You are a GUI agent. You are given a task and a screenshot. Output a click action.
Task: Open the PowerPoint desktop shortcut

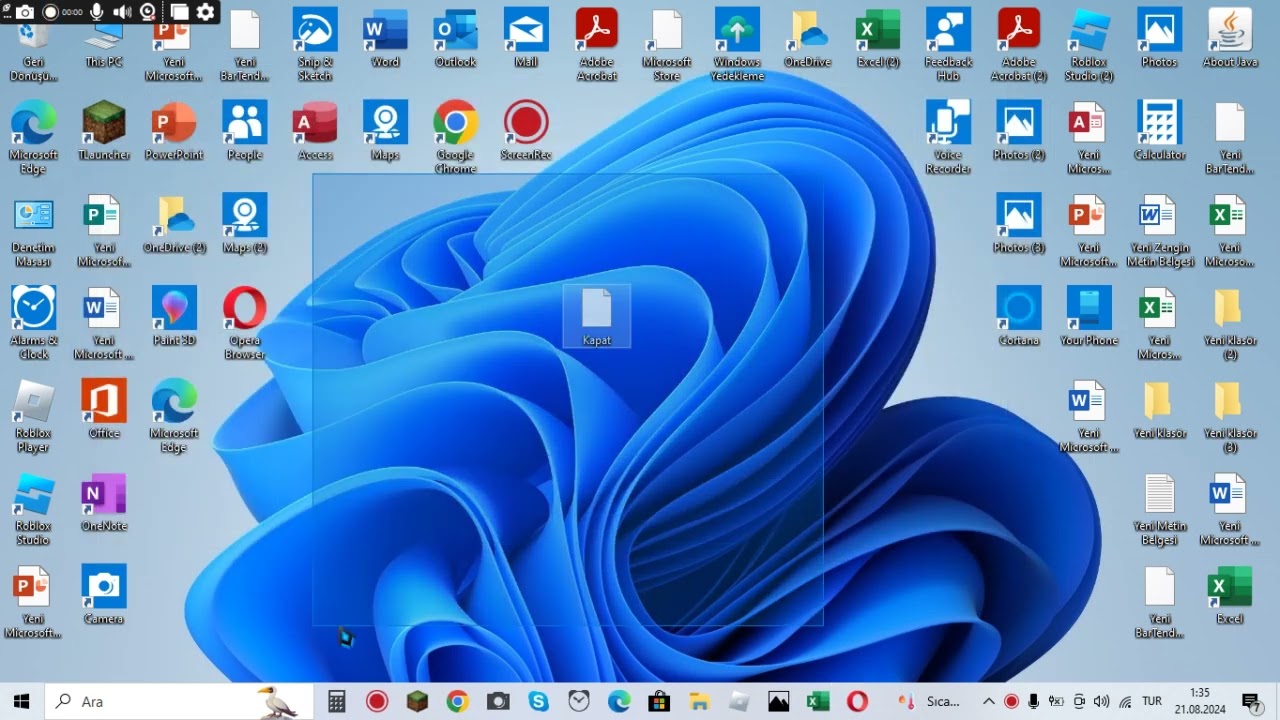[x=174, y=131]
